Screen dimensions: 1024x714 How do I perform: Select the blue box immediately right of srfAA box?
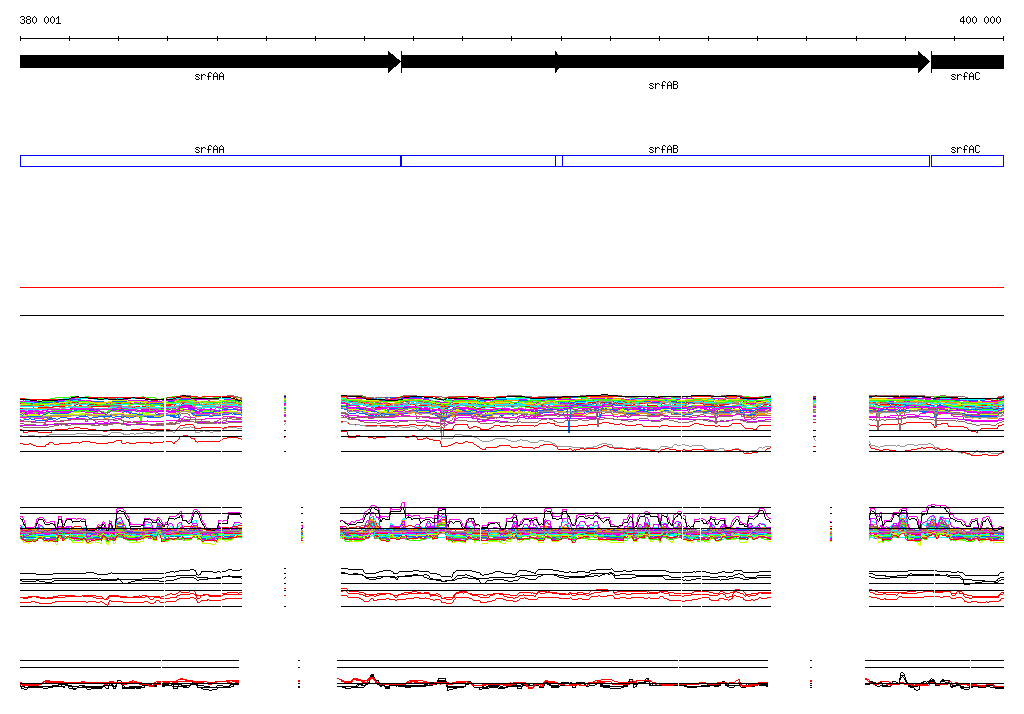click(478, 161)
